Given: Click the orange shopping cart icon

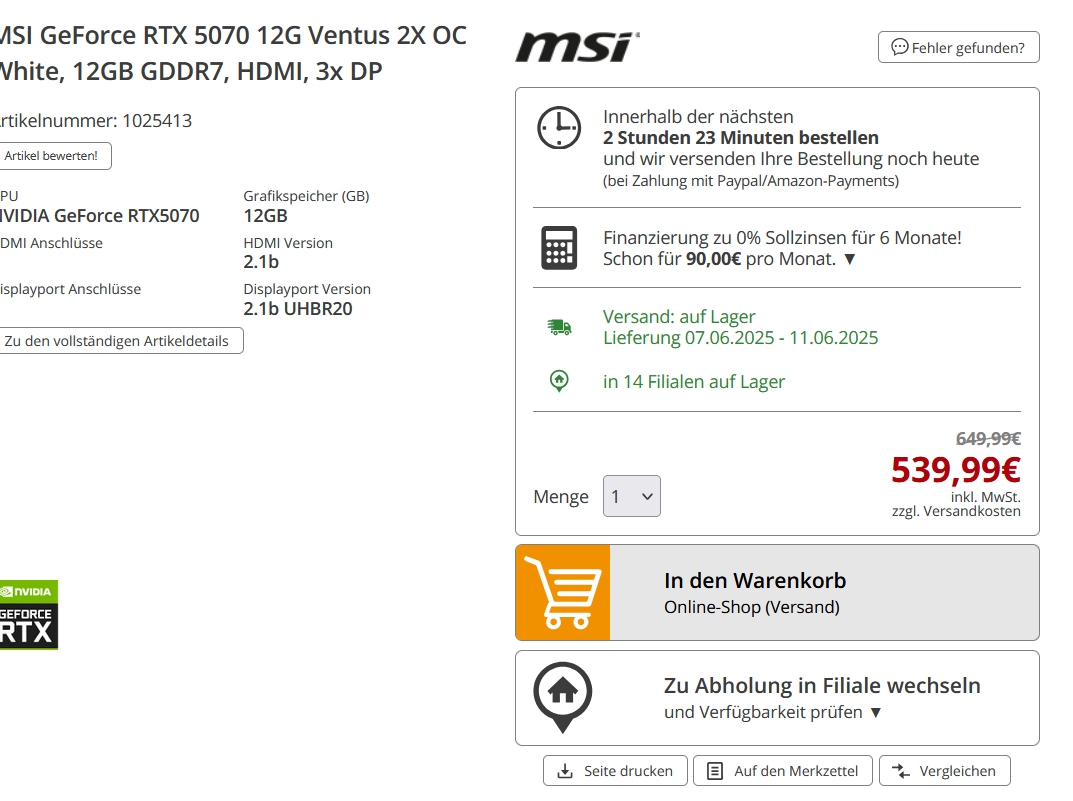Looking at the screenshot, I should click(563, 592).
